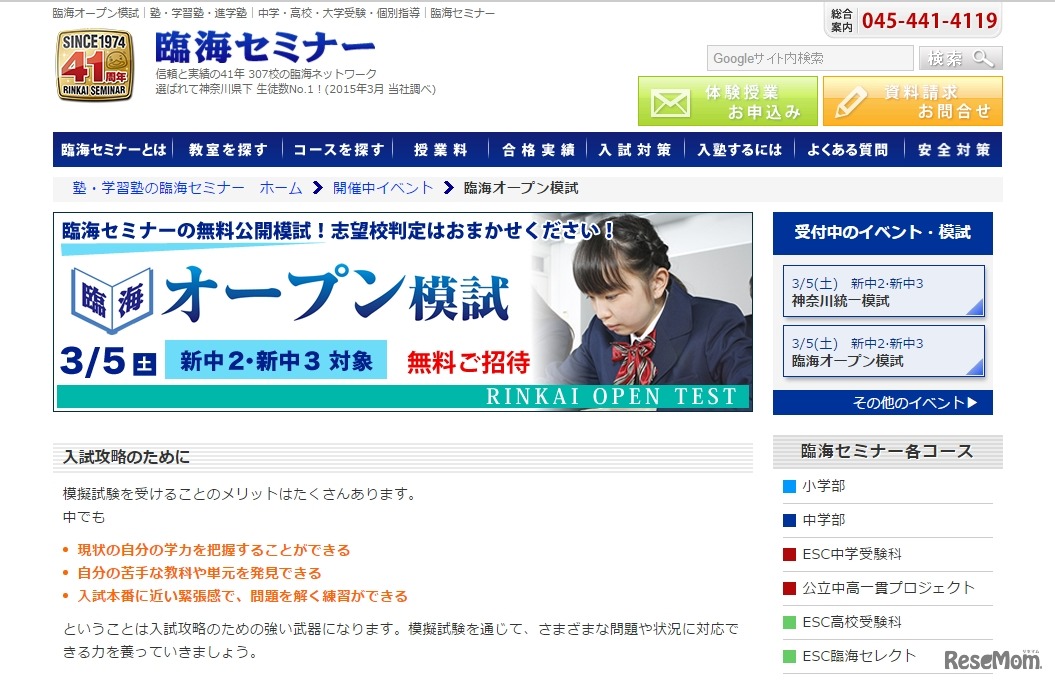Open 合格実績 menu item
Screen dimensions: 1055x683
538,149
